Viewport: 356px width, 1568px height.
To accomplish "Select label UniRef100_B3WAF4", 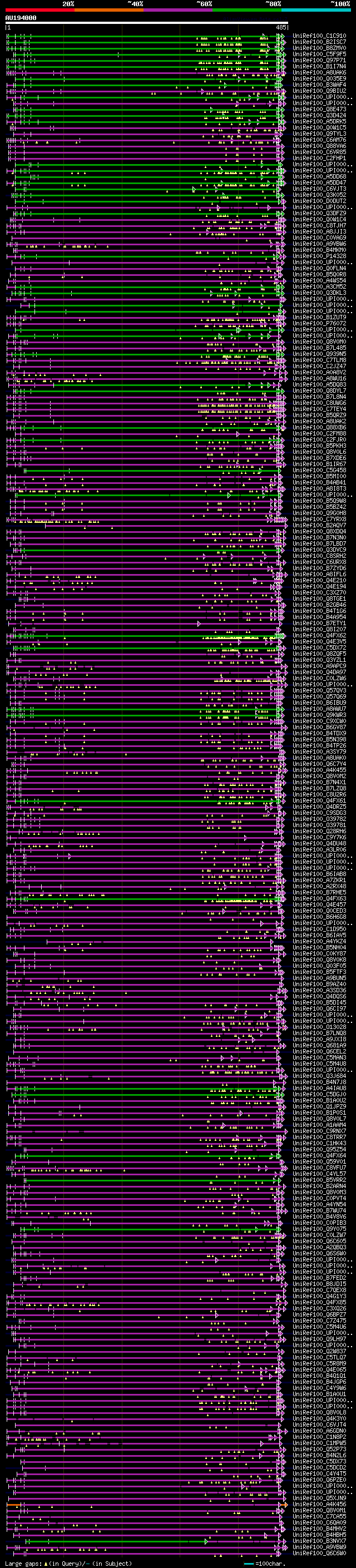I will [319, 85].
